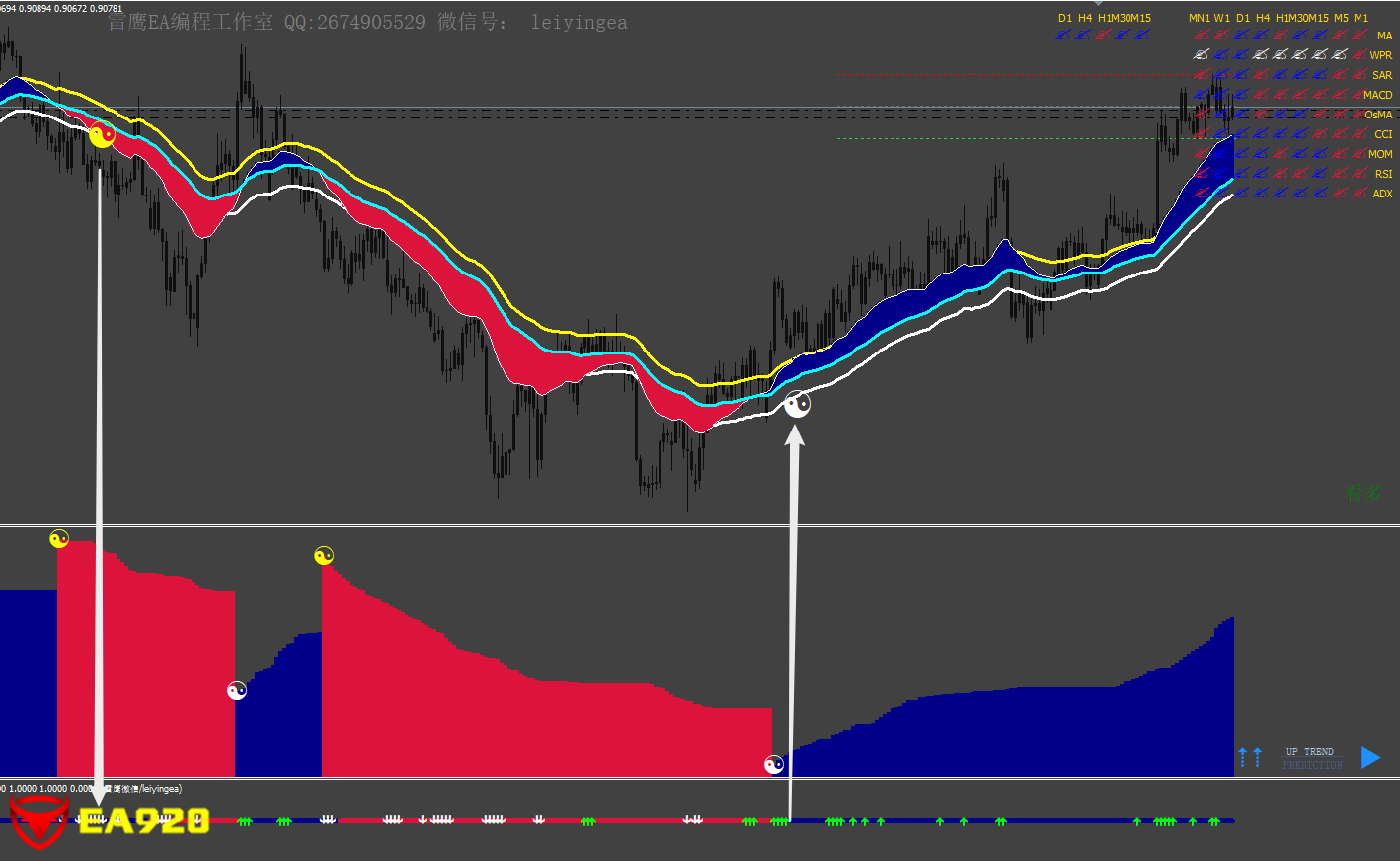This screenshot has width=1400, height=861.
Task: Click the white yin-yang marker on the main price chart
Action: pyautogui.click(x=797, y=404)
